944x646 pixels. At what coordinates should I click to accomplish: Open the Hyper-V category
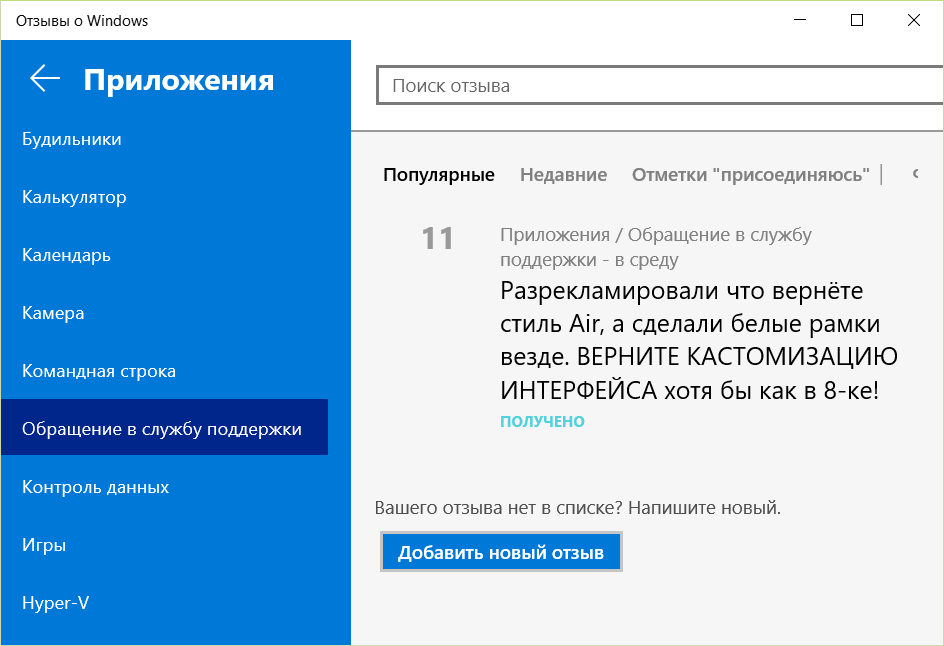click(x=55, y=603)
